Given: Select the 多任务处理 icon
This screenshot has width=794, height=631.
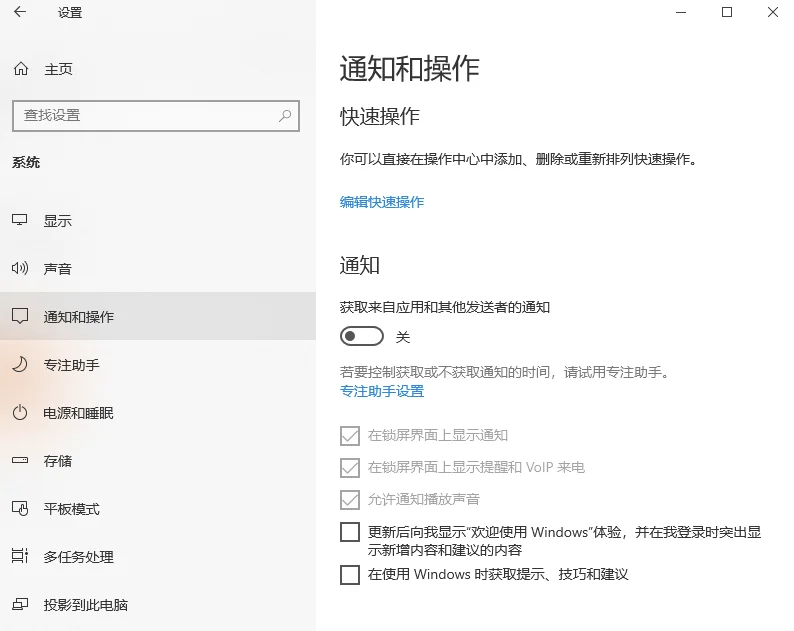Looking at the screenshot, I should (20, 556).
